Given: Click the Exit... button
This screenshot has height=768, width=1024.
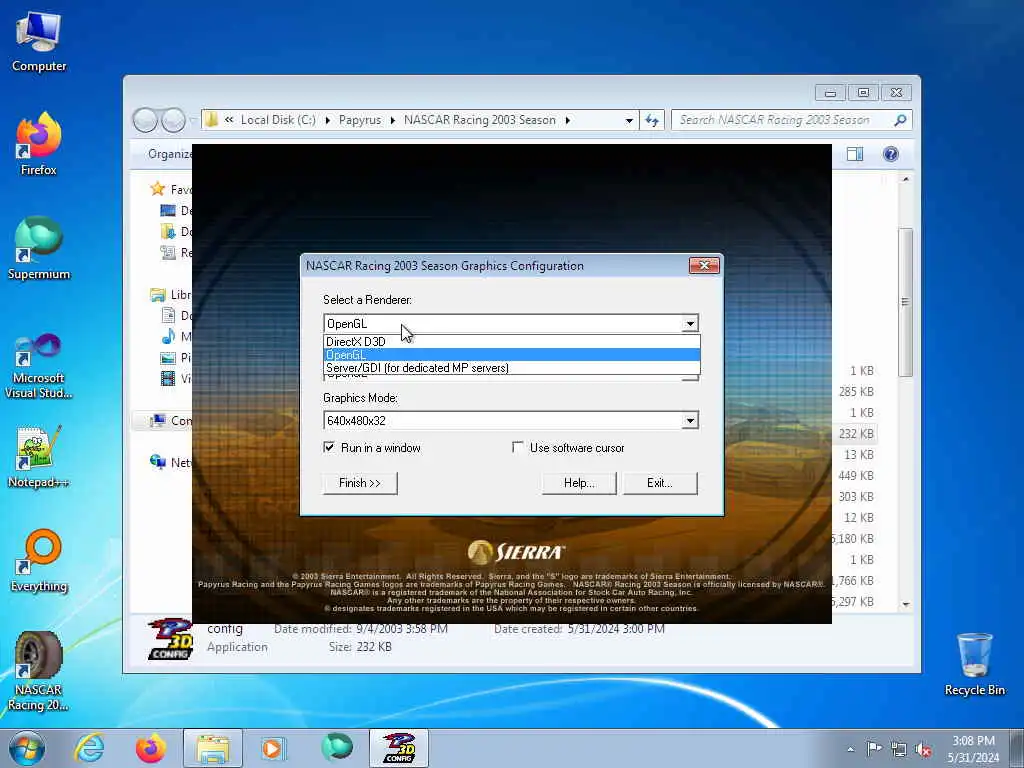Looking at the screenshot, I should [x=660, y=483].
